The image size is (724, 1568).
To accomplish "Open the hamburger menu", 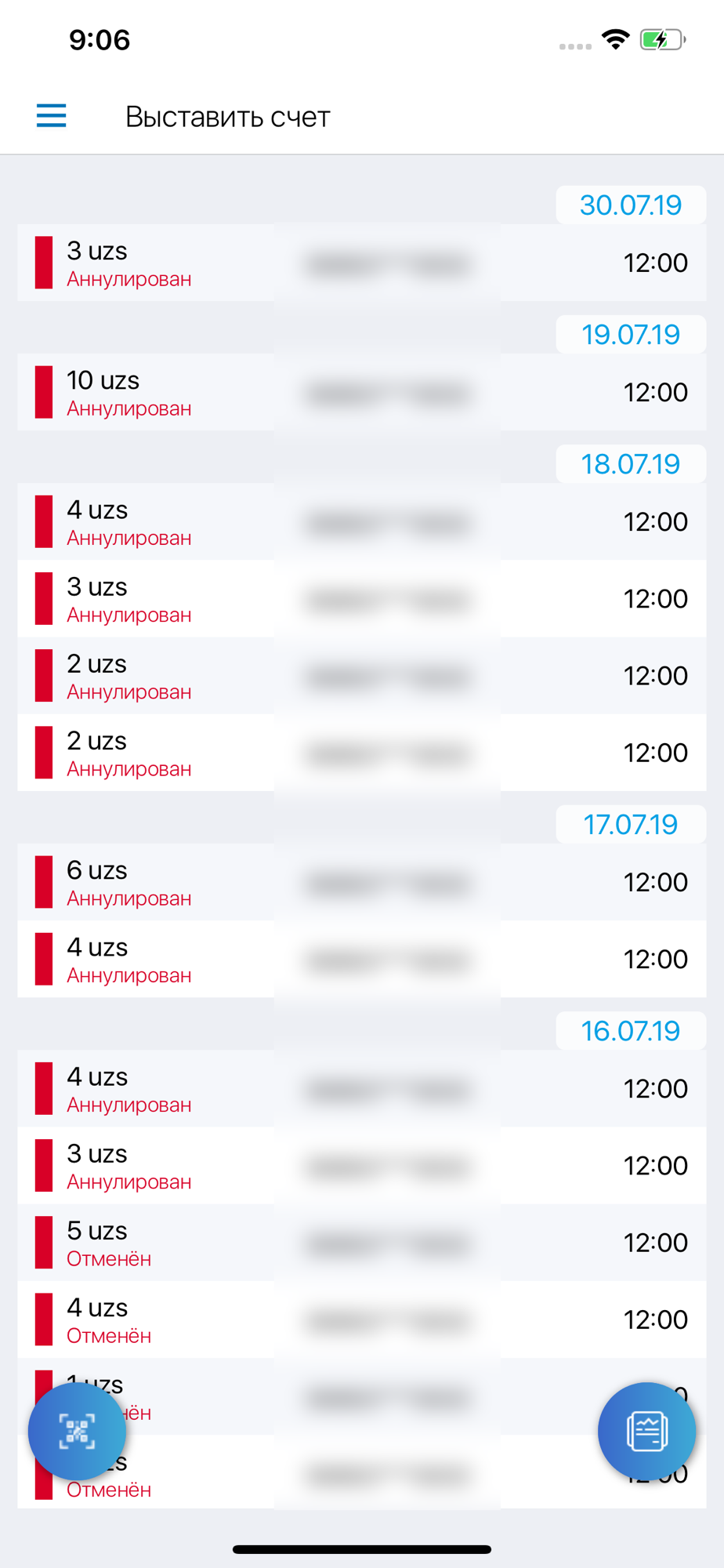I will [x=52, y=116].
